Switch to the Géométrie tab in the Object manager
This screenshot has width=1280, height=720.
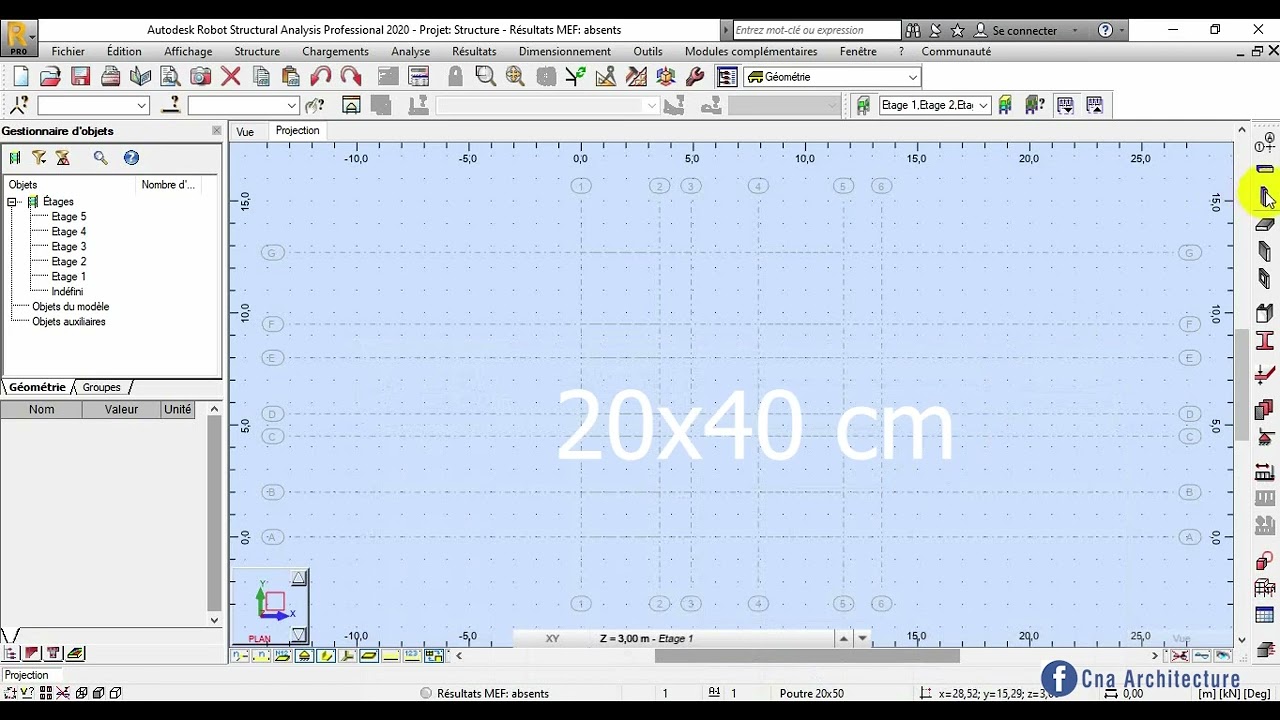pyautogui.click(x=37, y=387)
